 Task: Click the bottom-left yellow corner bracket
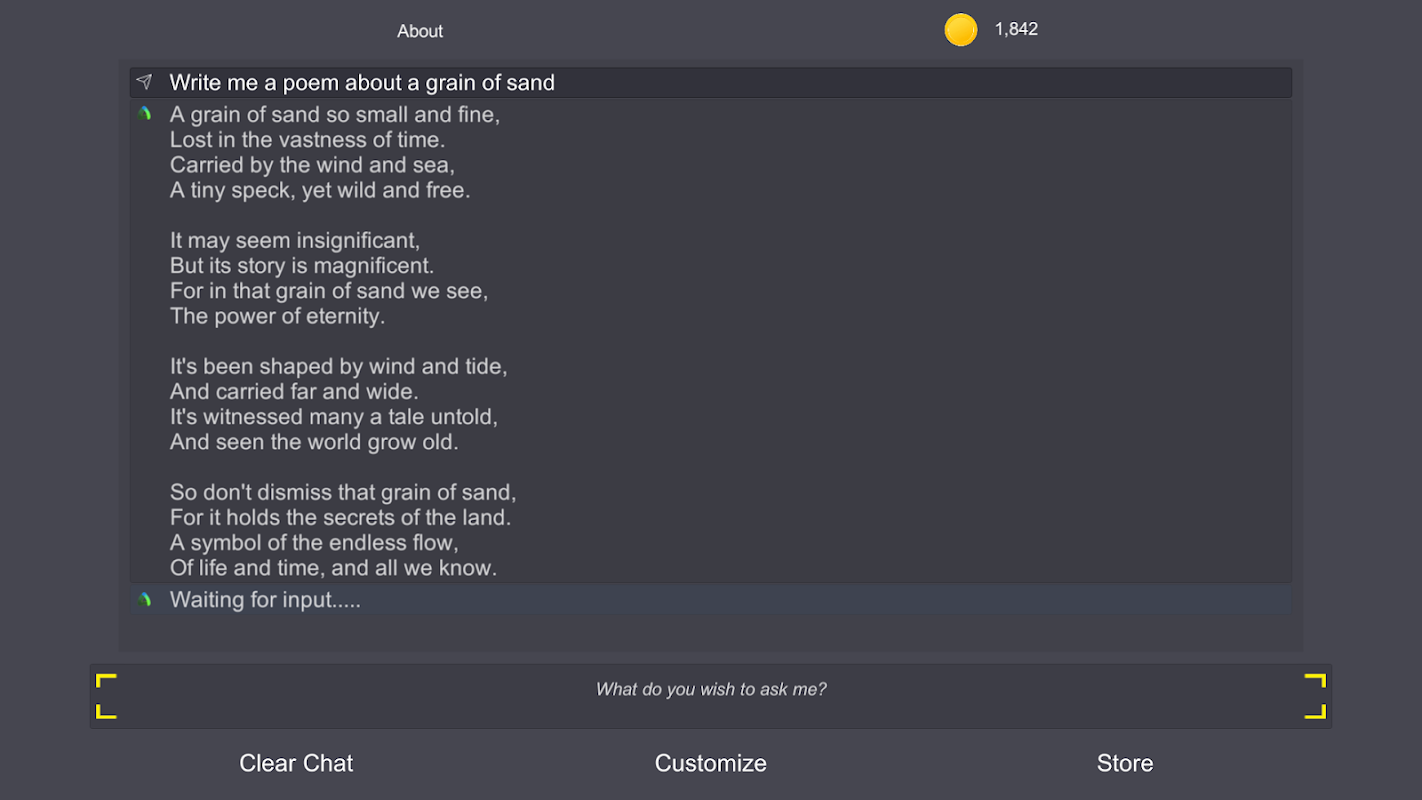(x=106, y=711)
